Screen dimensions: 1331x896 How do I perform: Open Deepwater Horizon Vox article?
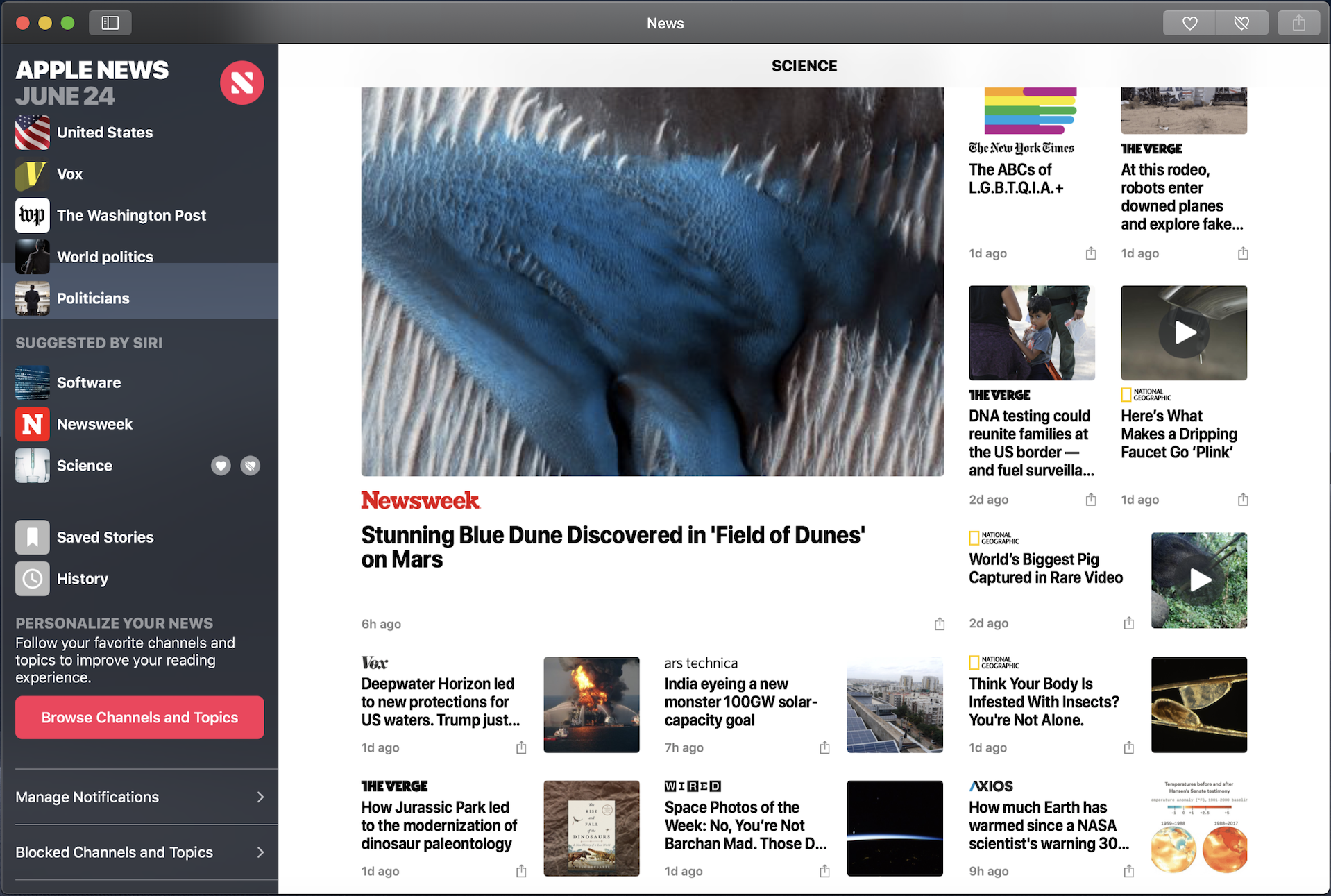pyautogui.click(x=440, y=702)
